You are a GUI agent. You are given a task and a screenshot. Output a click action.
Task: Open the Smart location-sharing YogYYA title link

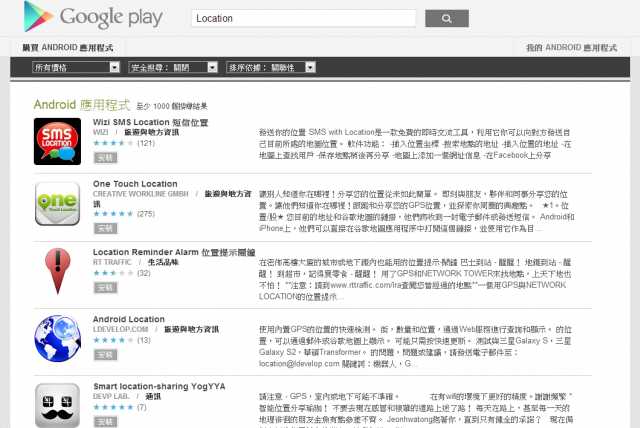click(x=159, y=386)
